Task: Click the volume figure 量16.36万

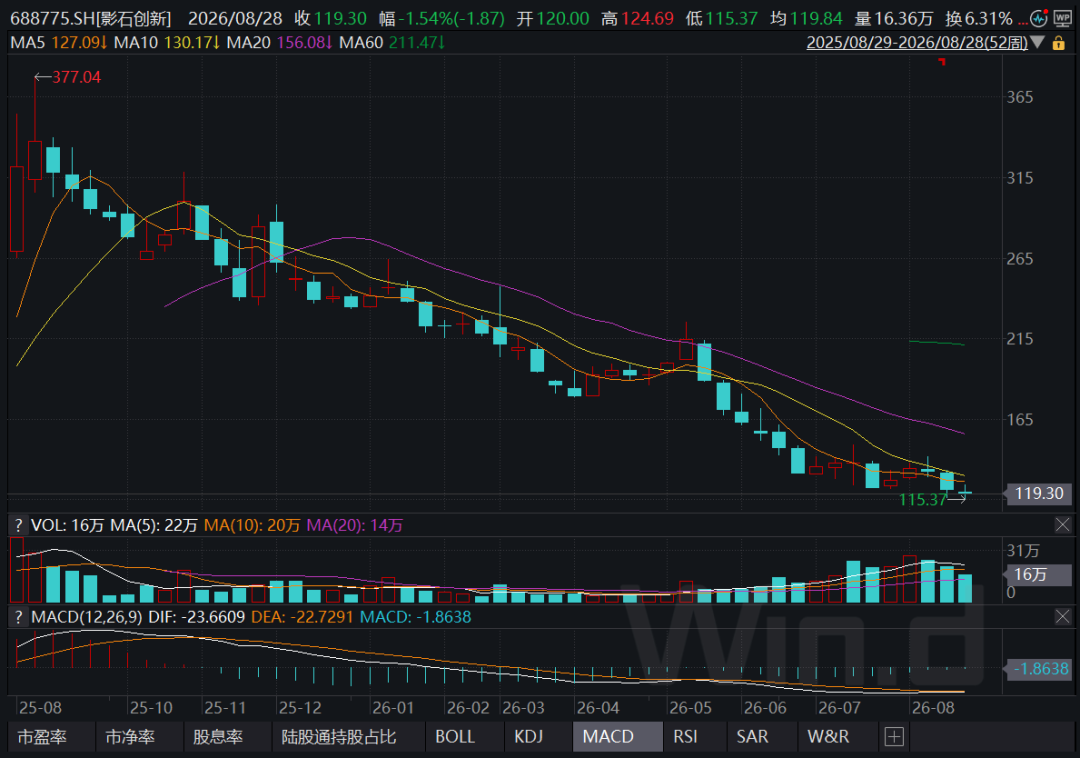Action: click(x=893, y=19)
